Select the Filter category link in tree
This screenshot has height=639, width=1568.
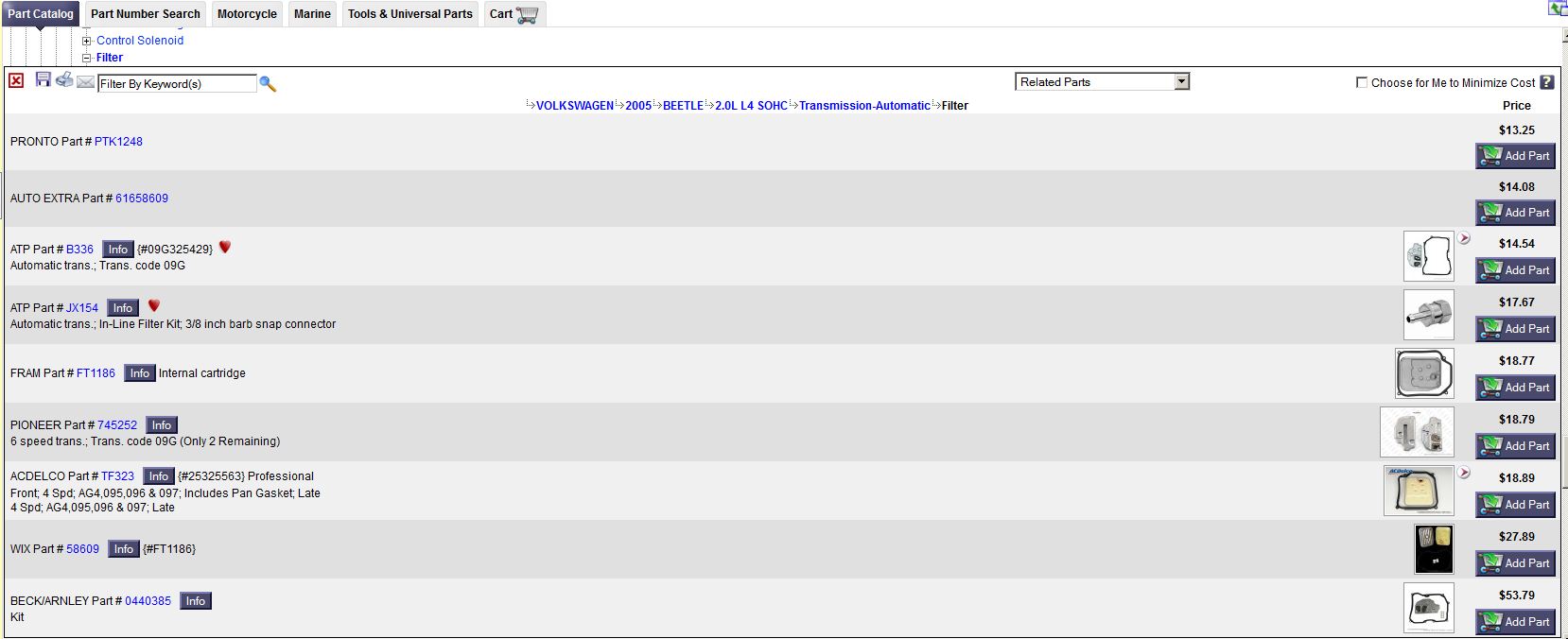coord(110,58)
